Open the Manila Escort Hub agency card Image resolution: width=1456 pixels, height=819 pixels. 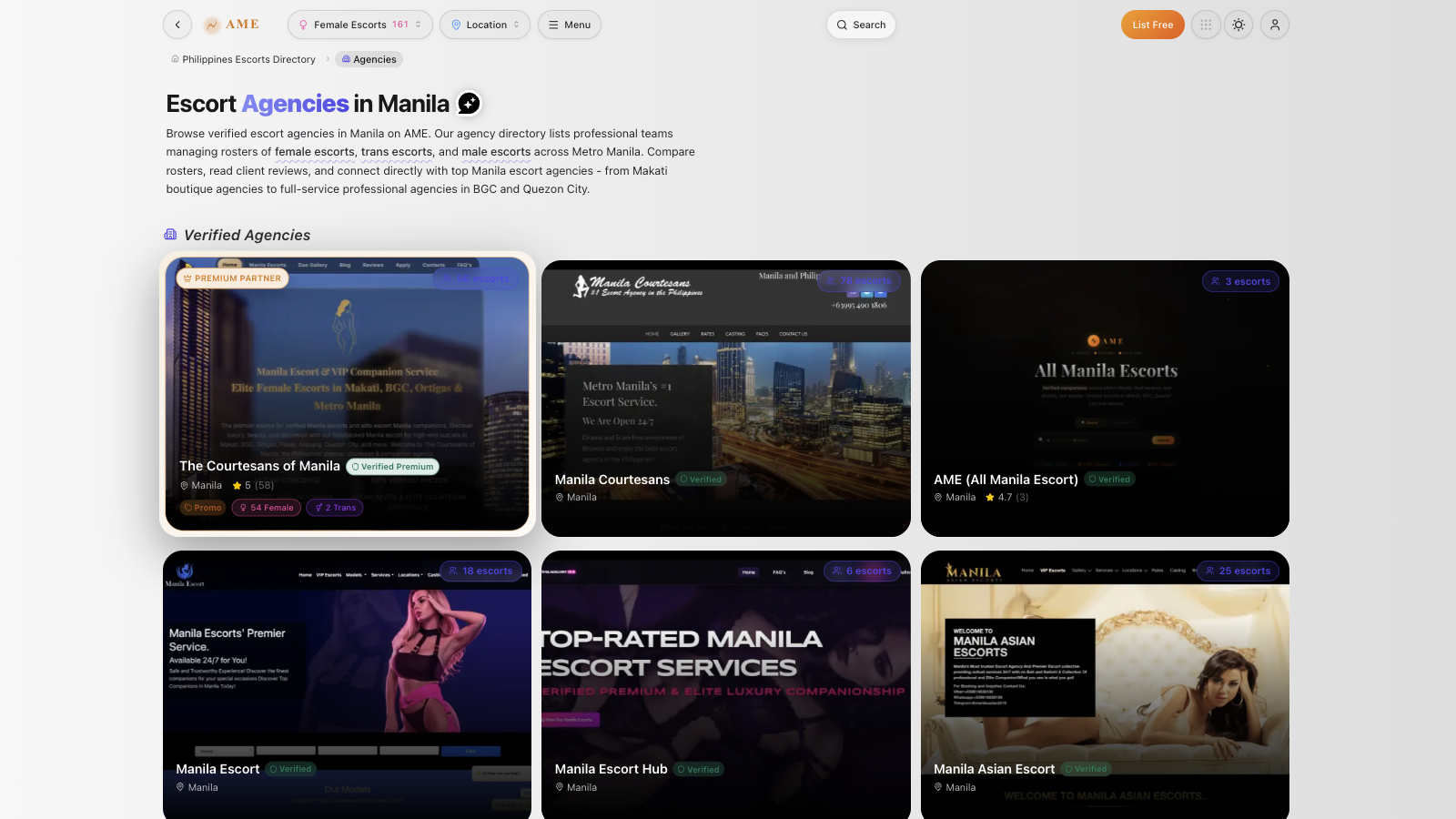pos(726,684)
